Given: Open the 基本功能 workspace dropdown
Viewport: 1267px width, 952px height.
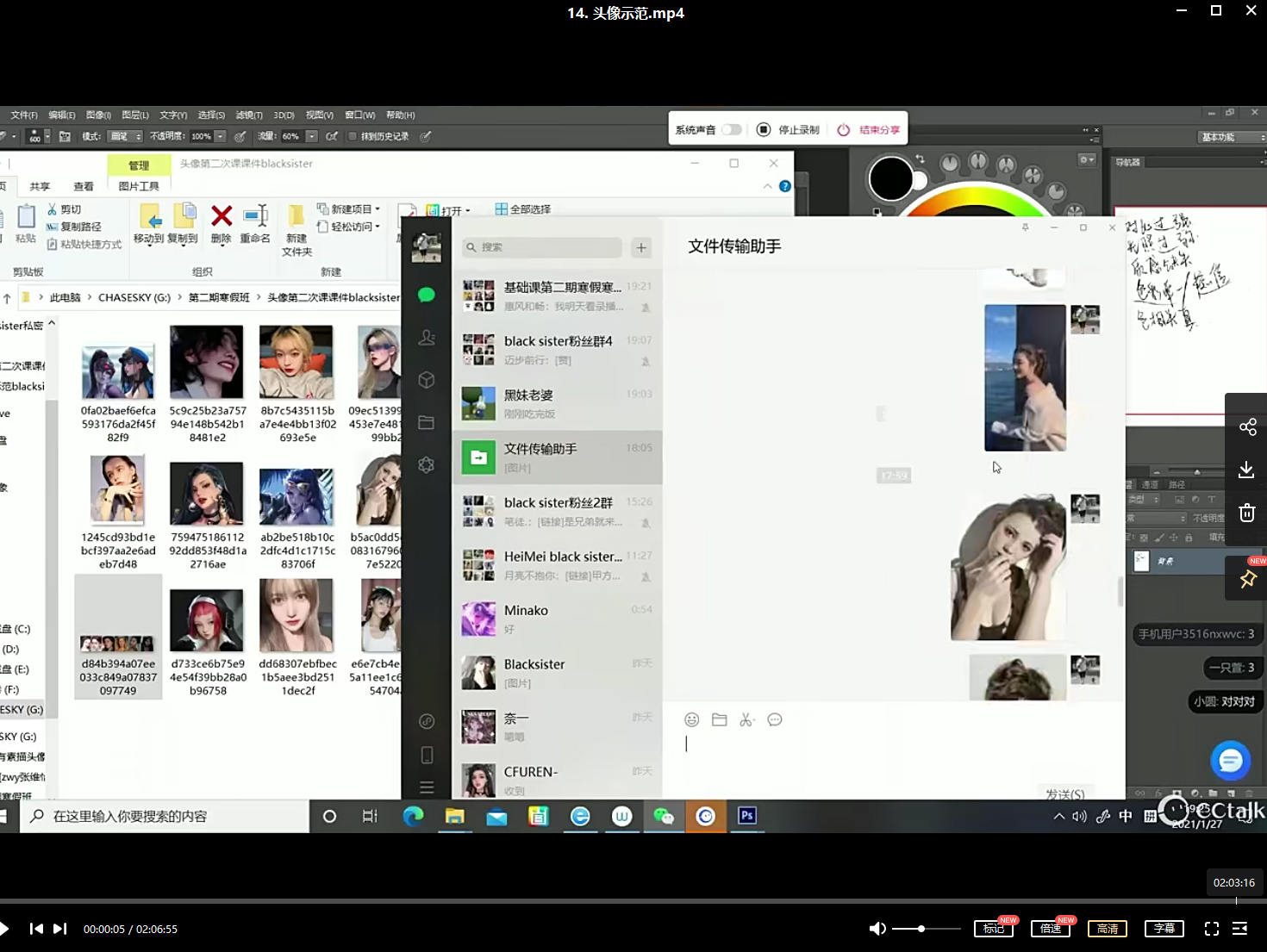Looking at the screenshot, I should pos(1233,137).
